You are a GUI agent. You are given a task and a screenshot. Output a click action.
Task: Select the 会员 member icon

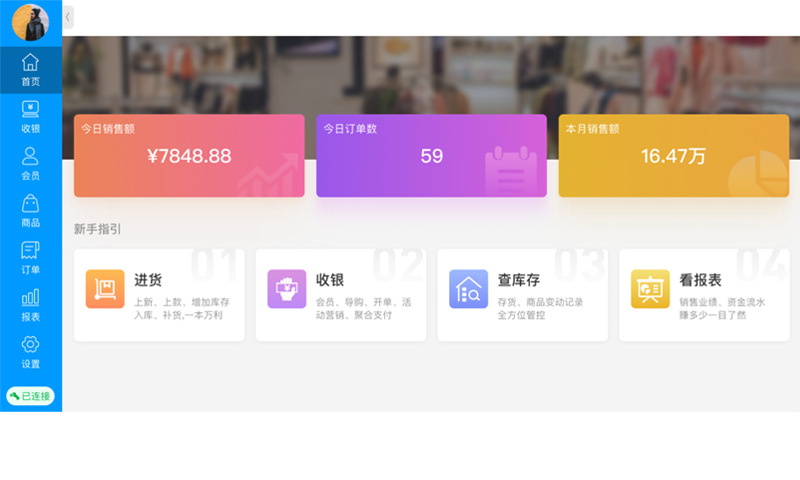click(x=30, y=157)
